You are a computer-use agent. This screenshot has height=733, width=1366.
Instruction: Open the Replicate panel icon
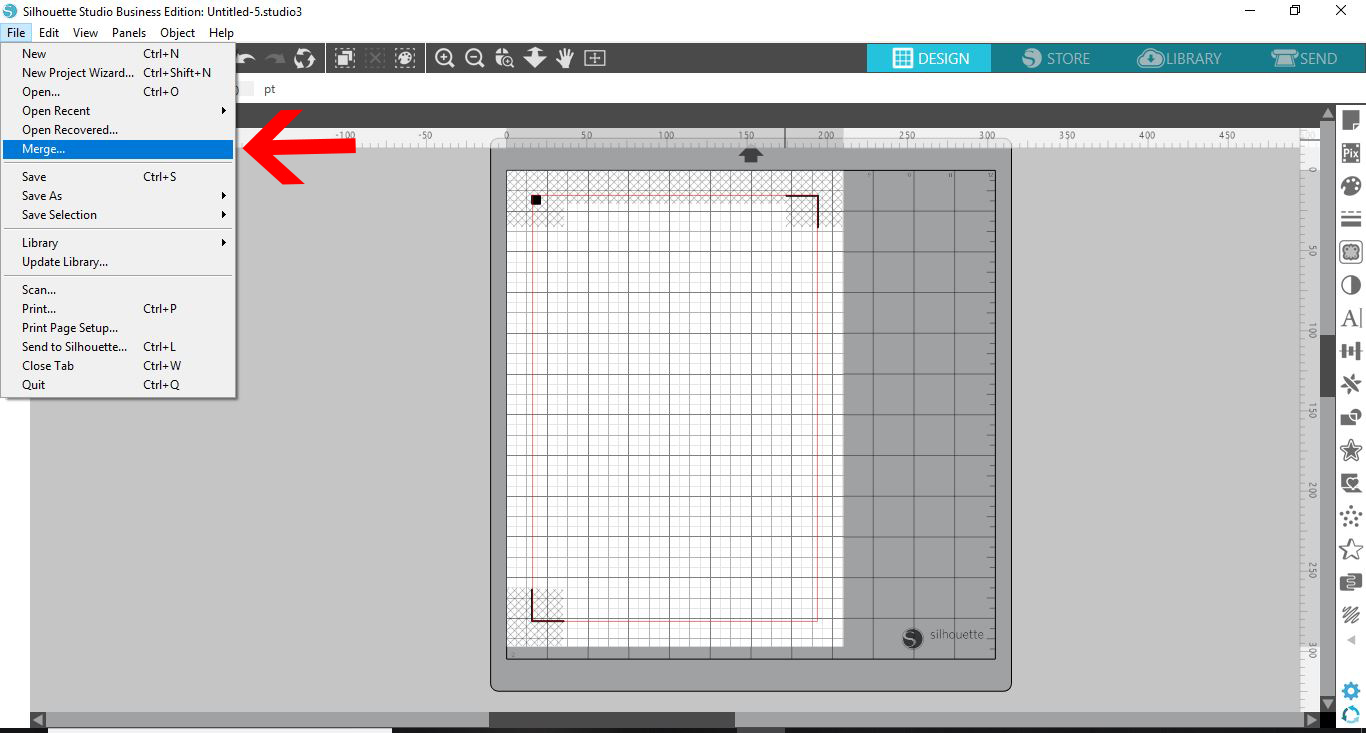(x=1351, y=384)
